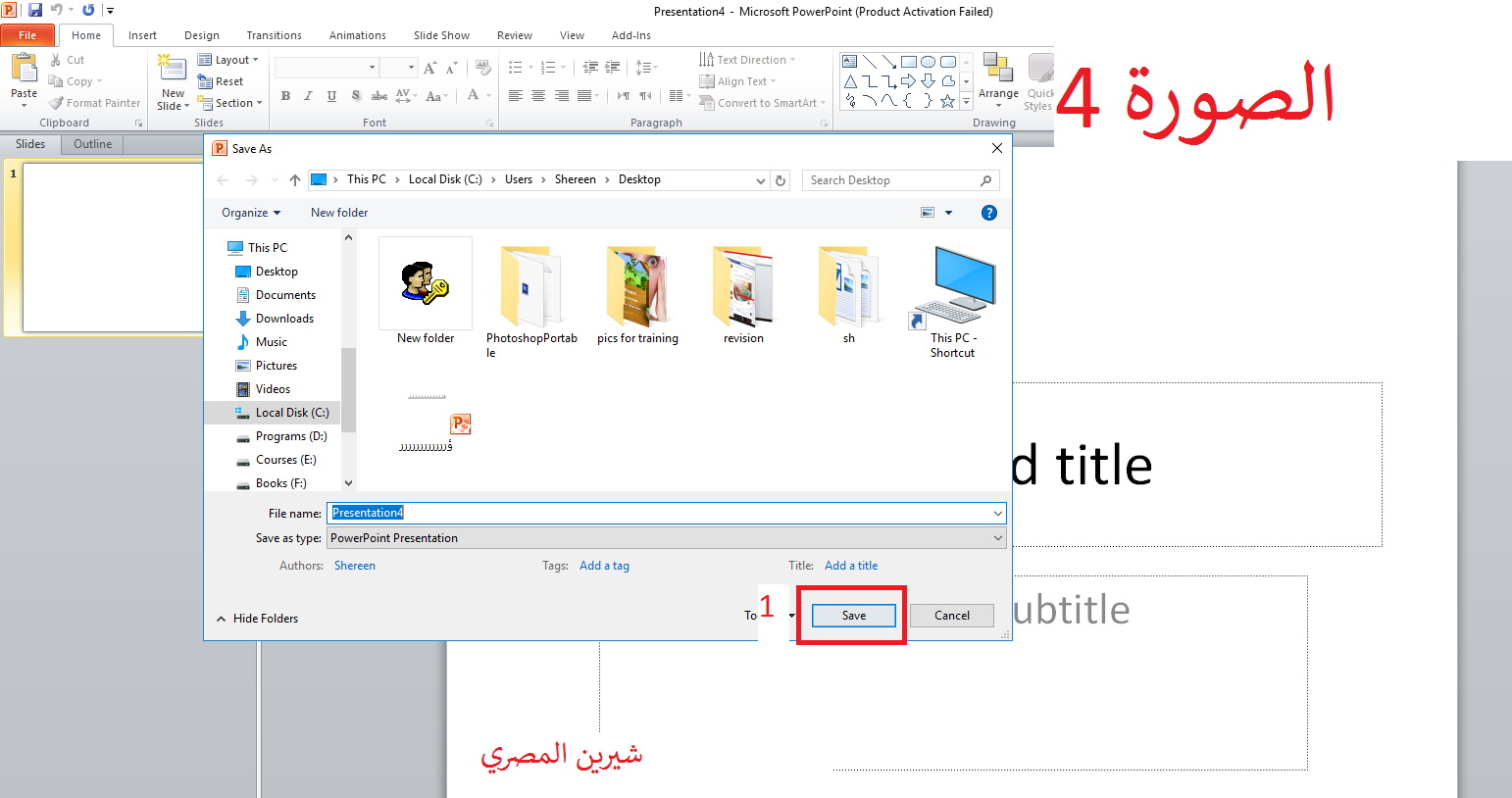This screenshot has width=1512, height=798.
Task: Click Increase Font Size icon
Action: [429, 68]
